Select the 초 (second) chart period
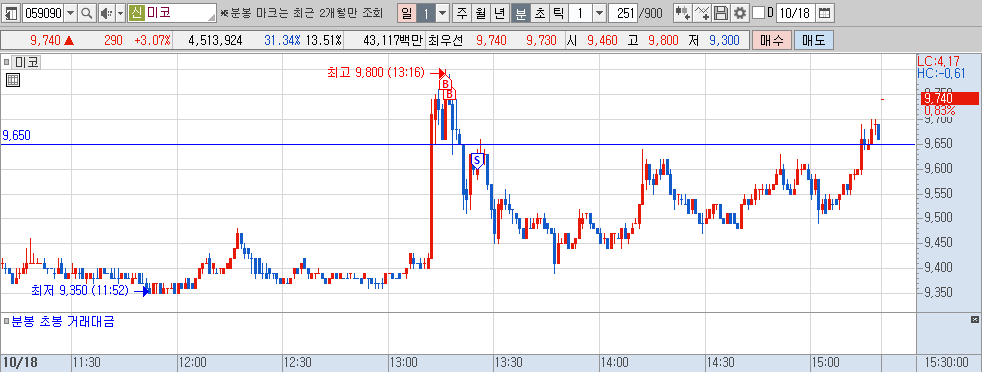The width and height of the screenshot is (982, 372). click(x=540, y=13)
